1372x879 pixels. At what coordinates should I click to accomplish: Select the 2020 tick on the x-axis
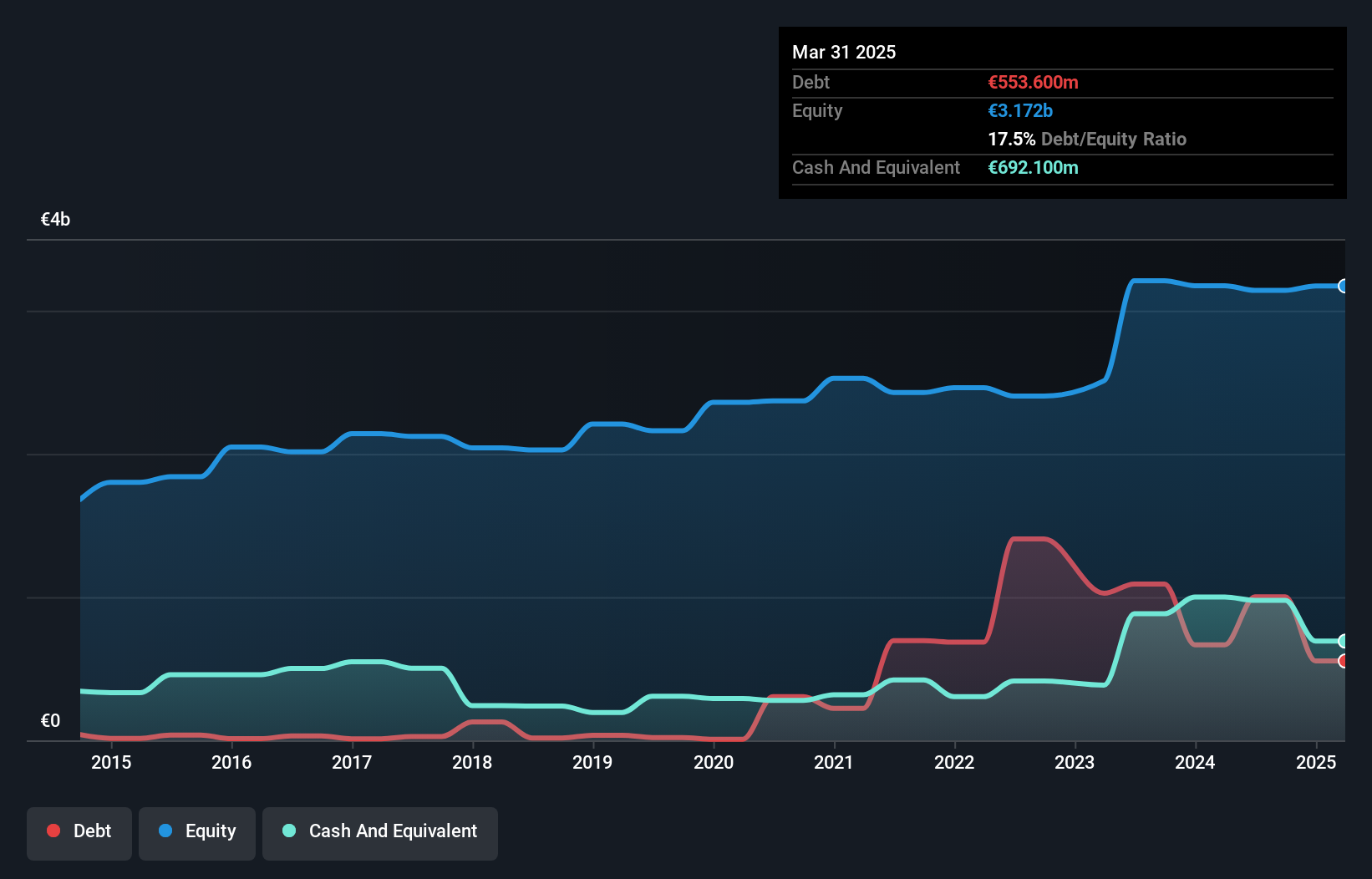714,762
